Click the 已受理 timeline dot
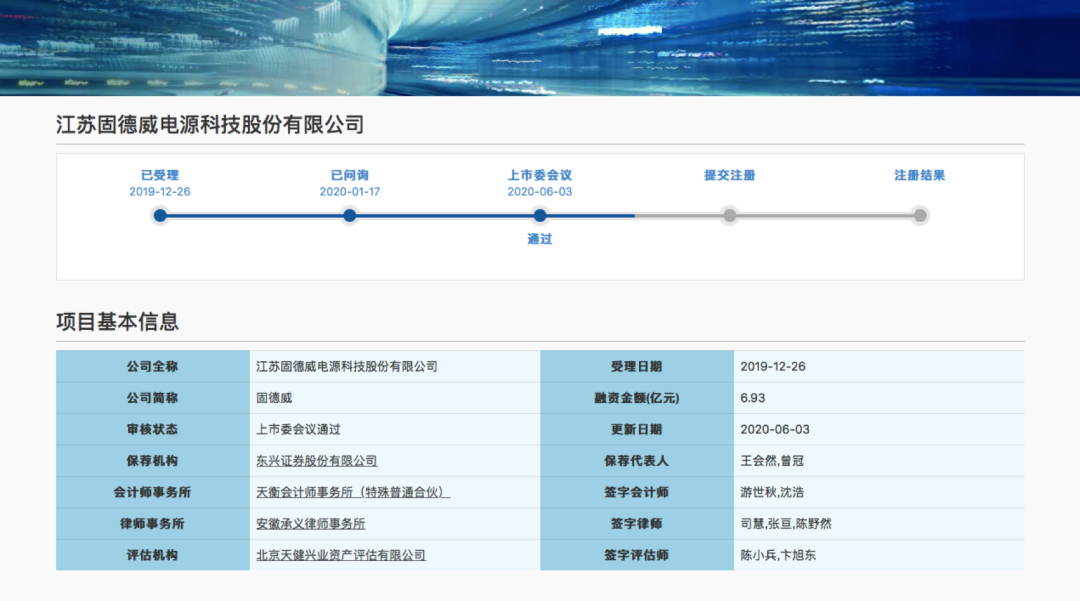Viewport: 1080px width, 601px height. tap(160, 215)
